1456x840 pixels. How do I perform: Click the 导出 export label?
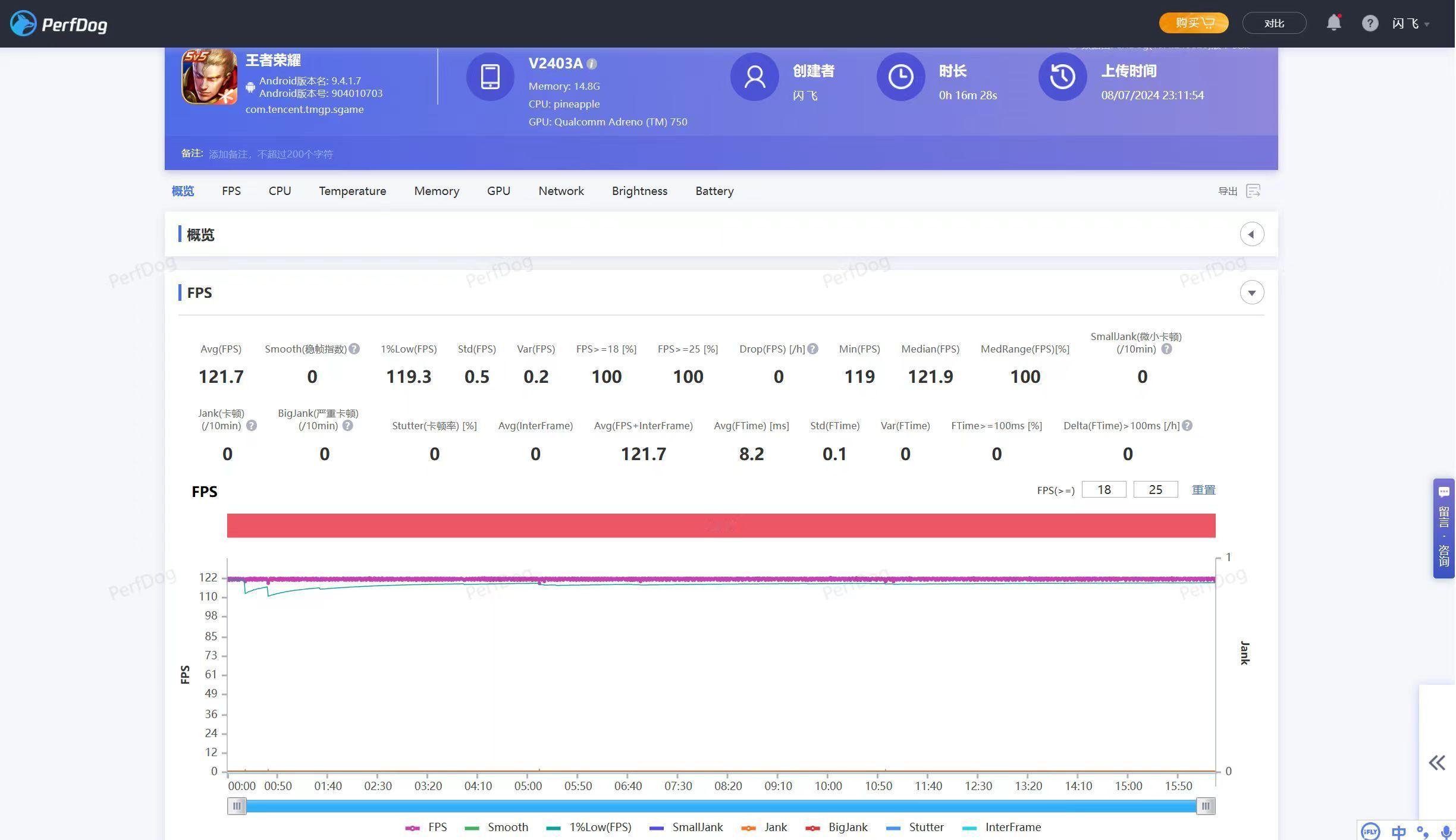pyautogui.click(x=1228, y=191)
